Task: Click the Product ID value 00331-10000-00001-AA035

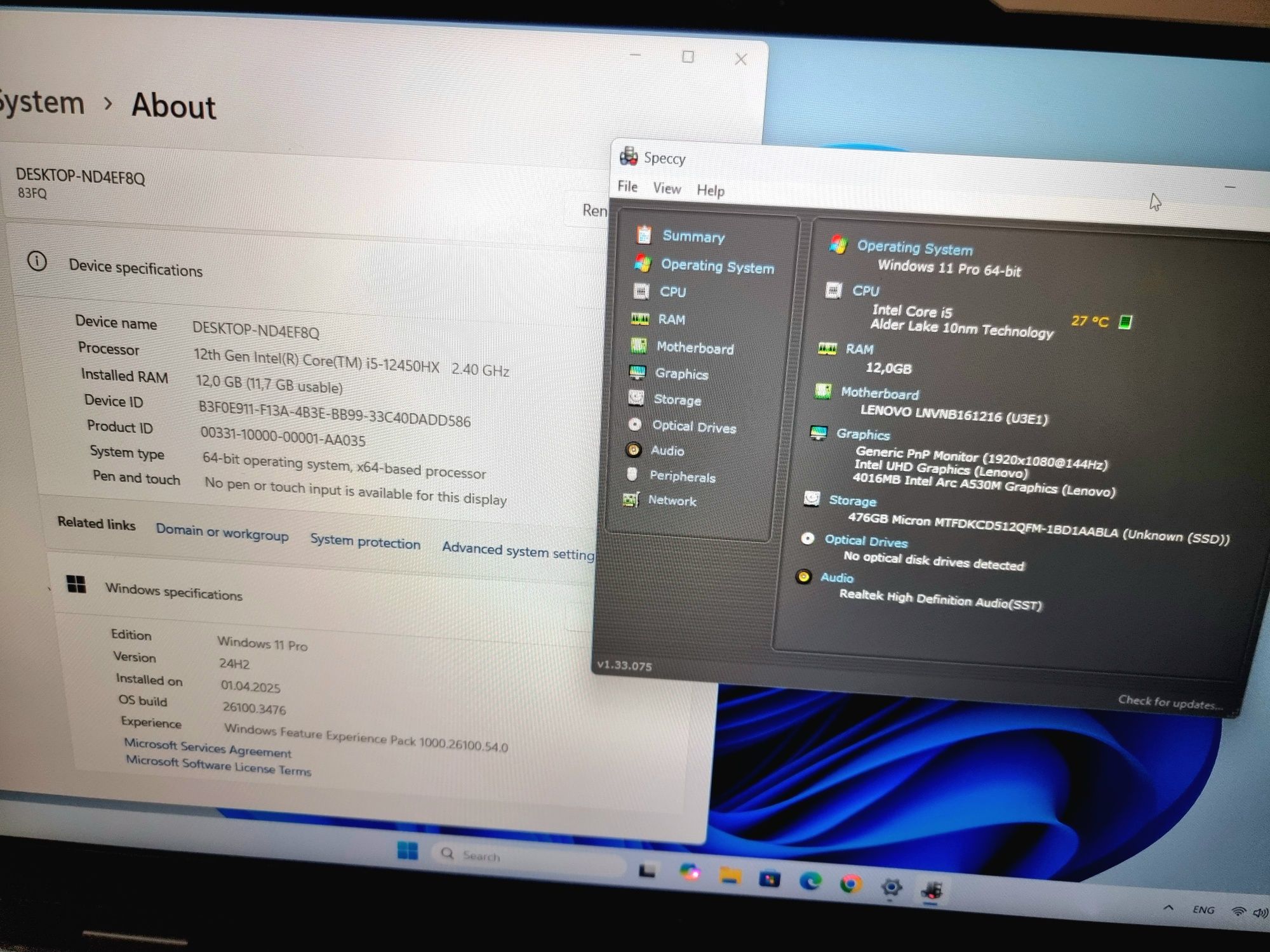Action: [283, 436]
